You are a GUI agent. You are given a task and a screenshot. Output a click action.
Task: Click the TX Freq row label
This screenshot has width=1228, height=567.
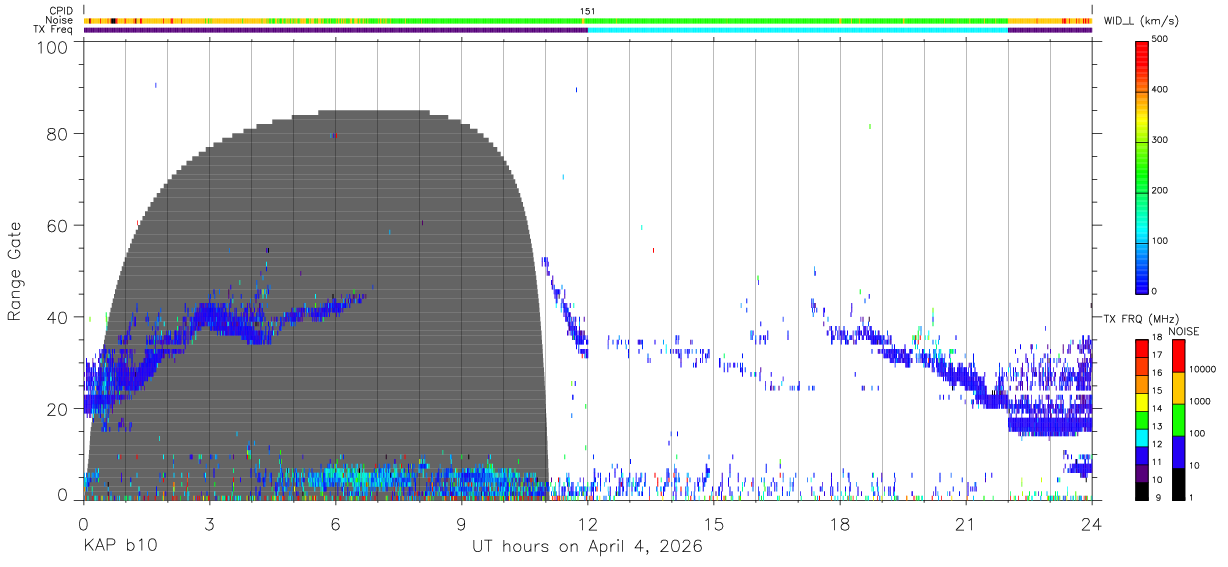pyautogui.click(x=54, y=29)
